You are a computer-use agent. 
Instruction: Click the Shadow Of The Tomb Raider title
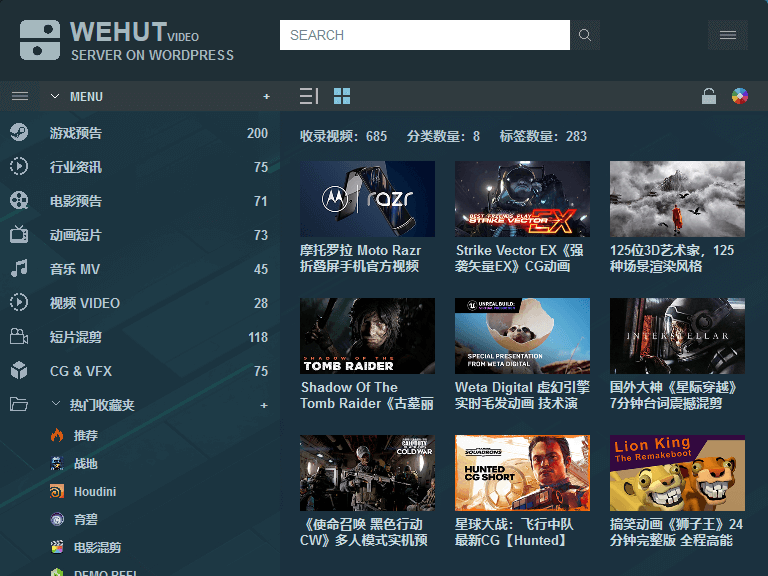[367, 395]
